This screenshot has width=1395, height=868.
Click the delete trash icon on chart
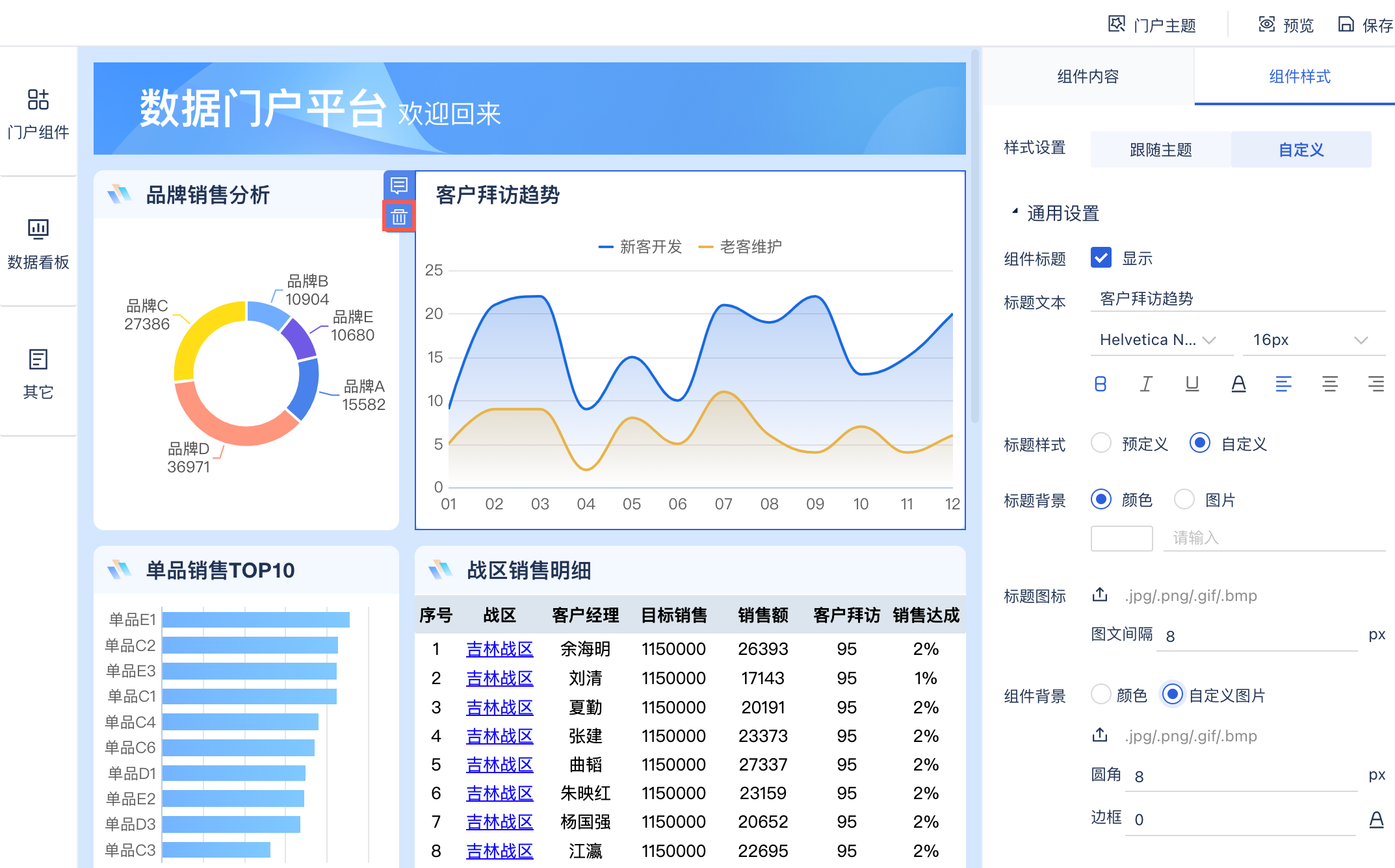[398, 216]
